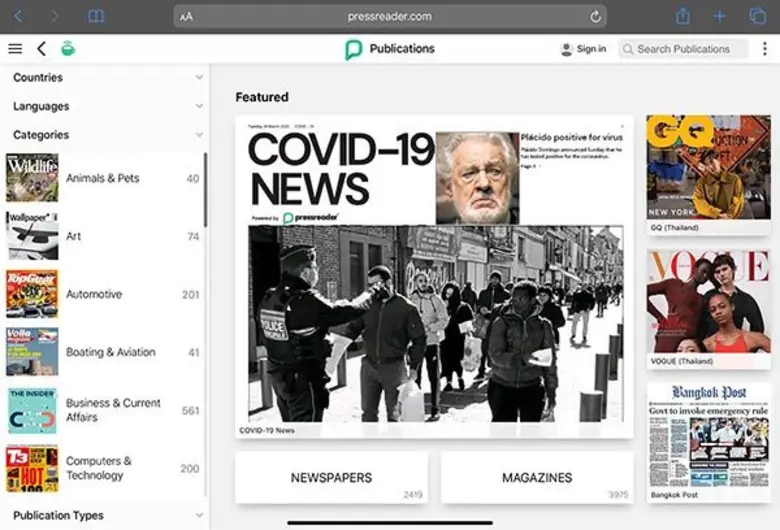Click the Voile magazine thumbnail

[x=32, y=352]
